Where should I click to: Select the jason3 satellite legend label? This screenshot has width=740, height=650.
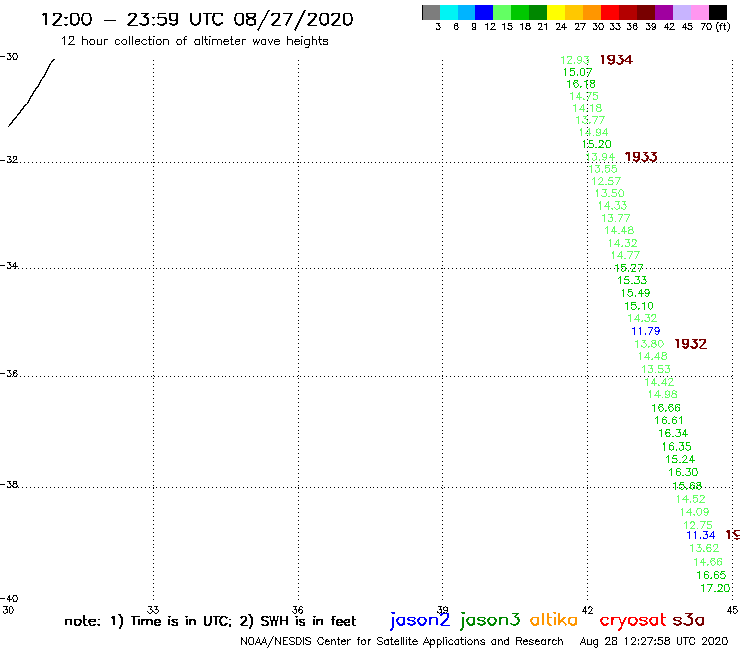[490, 620]
